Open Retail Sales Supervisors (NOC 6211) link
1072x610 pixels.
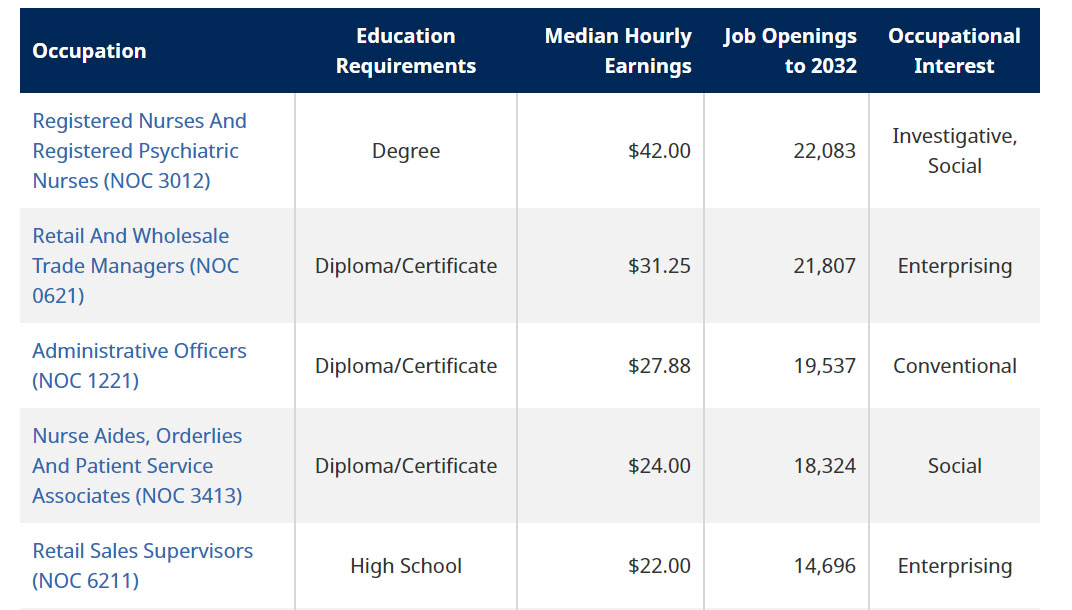click(x=142, y=566)
